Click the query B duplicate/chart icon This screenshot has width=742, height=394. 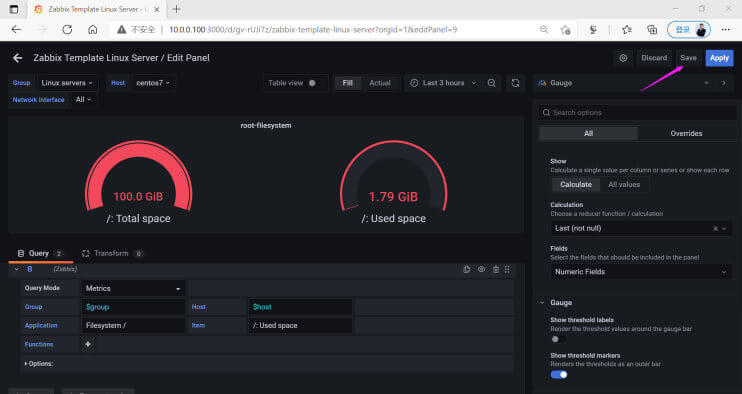pyautogui.click(x=467, y=269)
